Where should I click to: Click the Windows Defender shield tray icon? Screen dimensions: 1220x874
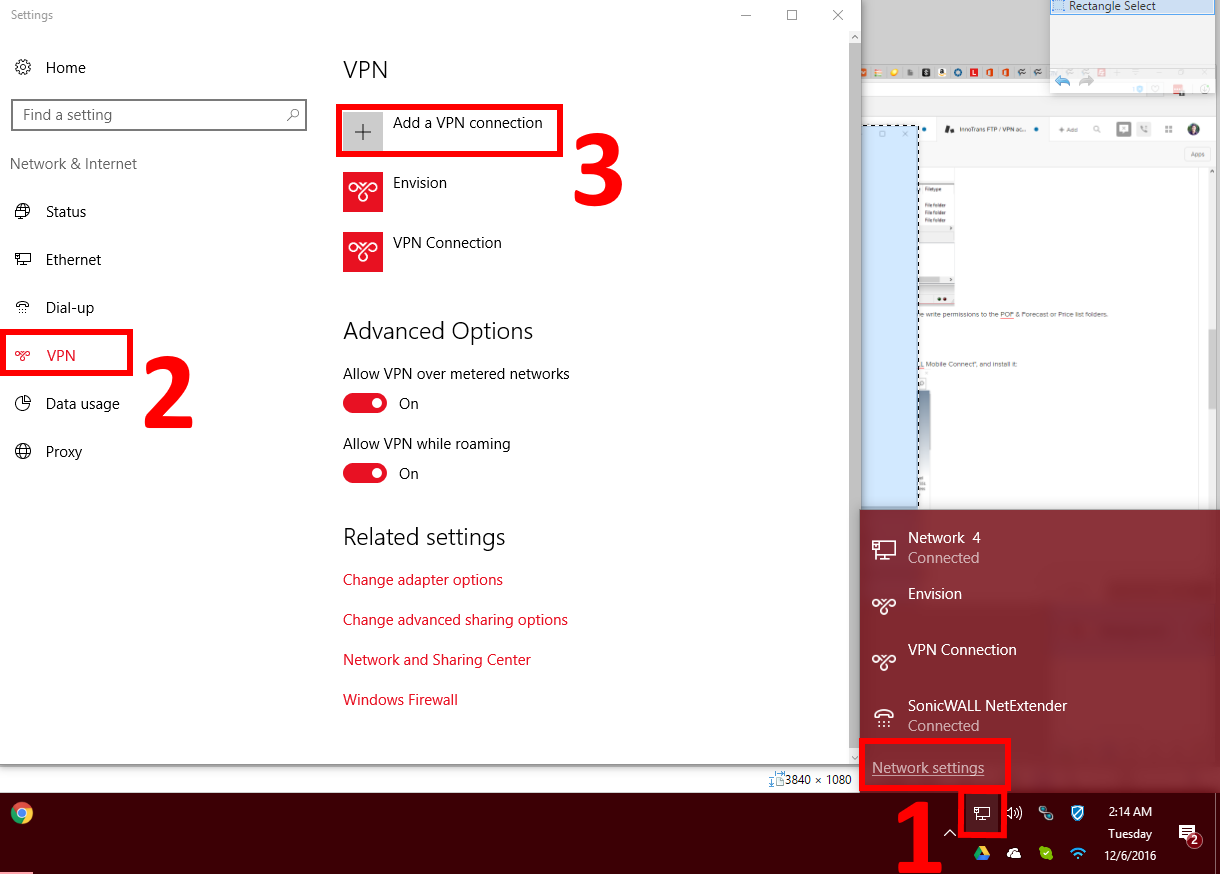(1077, 814)
